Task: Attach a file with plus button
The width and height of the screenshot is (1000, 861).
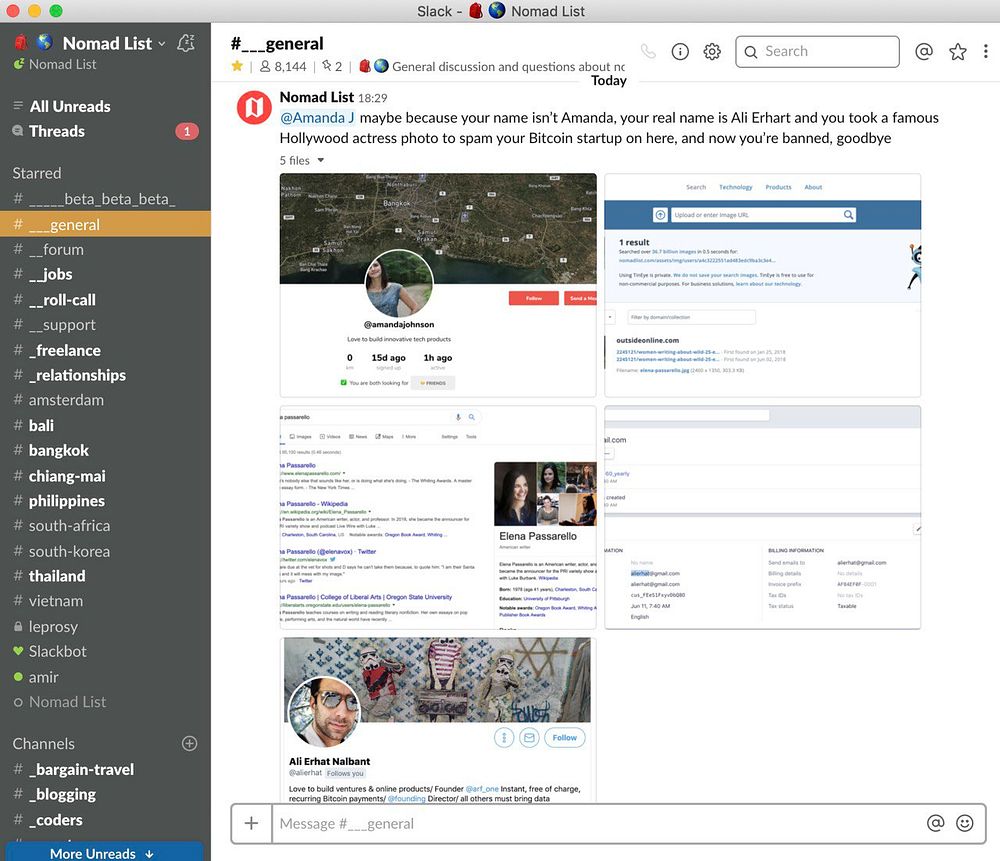Action: 251,823
